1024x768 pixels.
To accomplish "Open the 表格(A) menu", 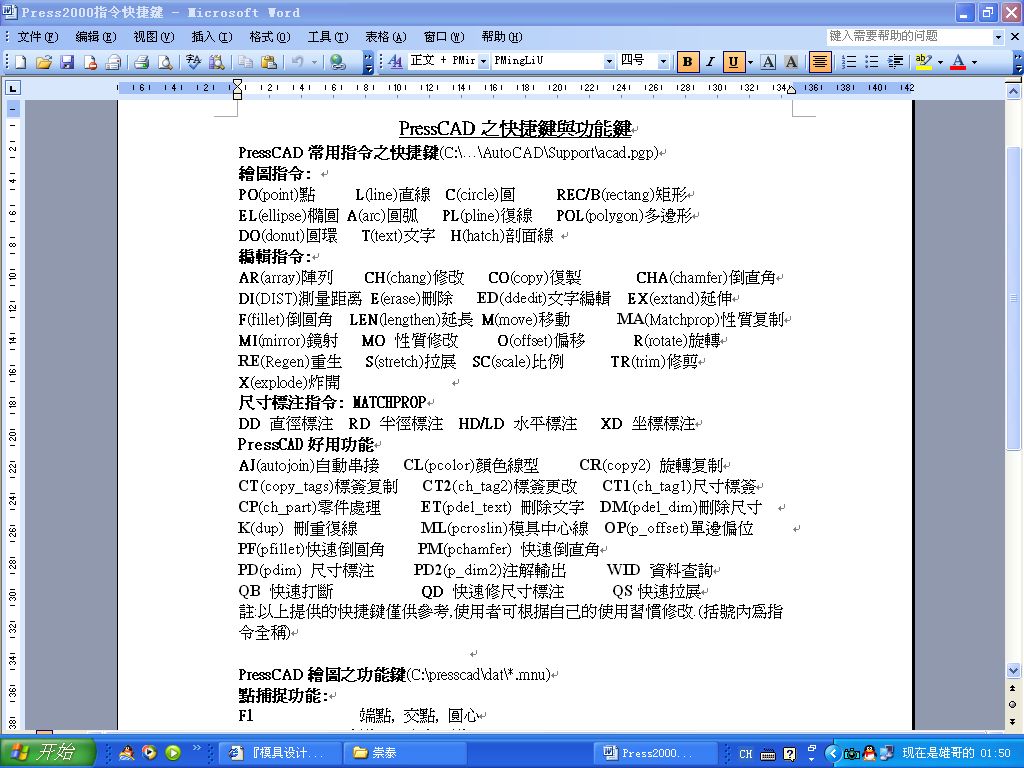I will pyautogui.click(x=385, y=37).
